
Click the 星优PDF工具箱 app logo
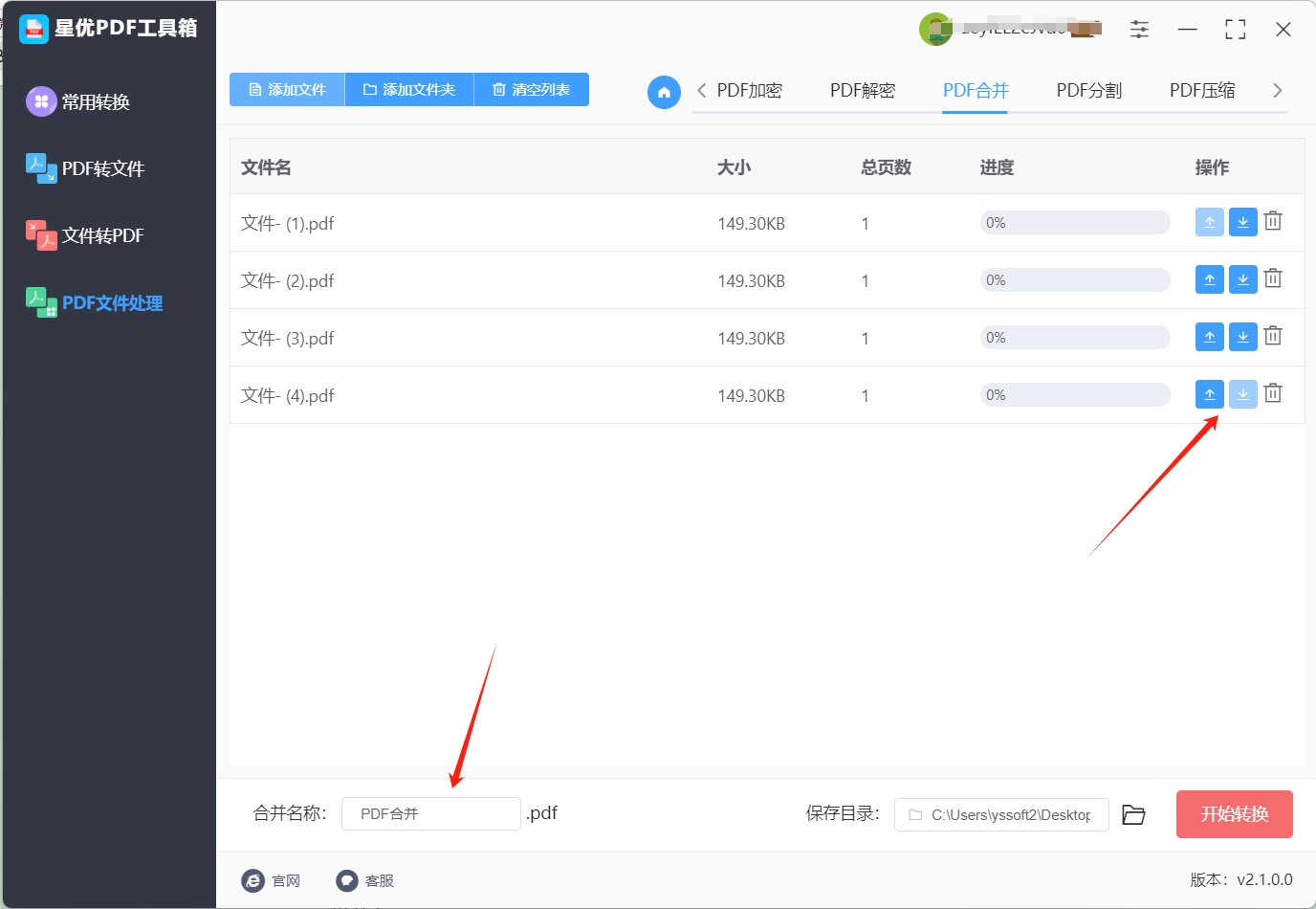33,29
